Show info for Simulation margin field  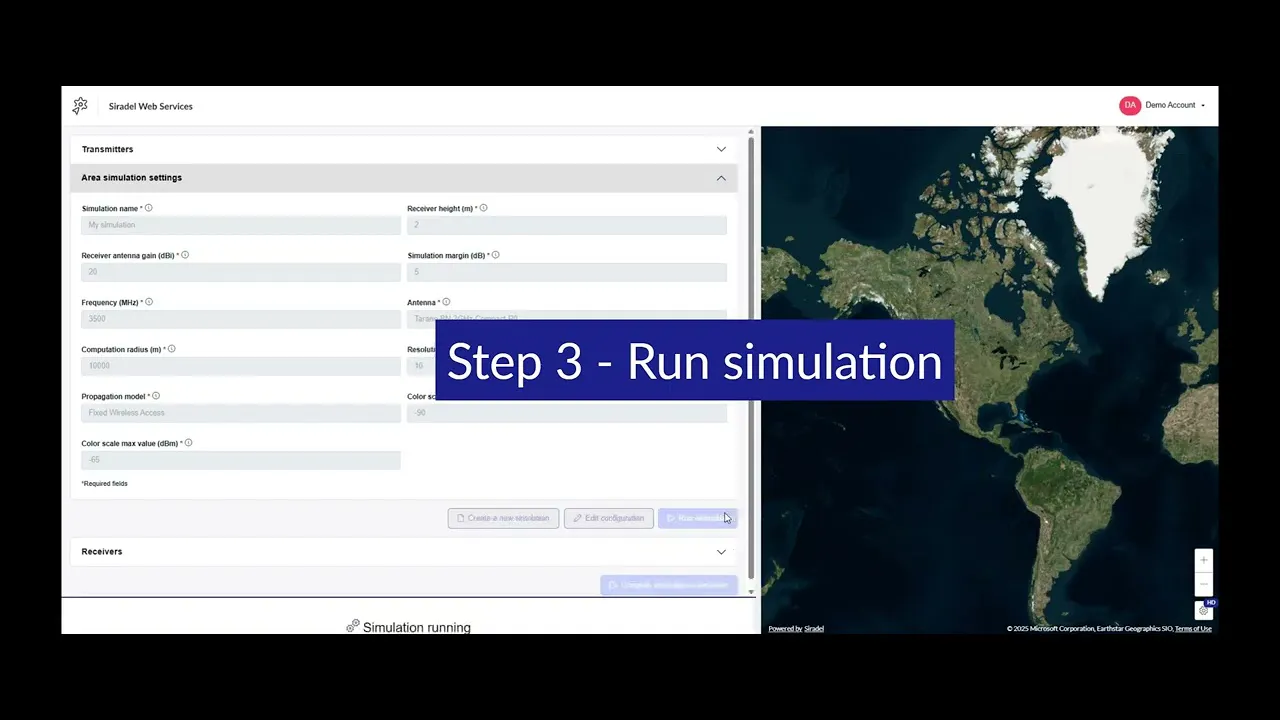point(495,255)
